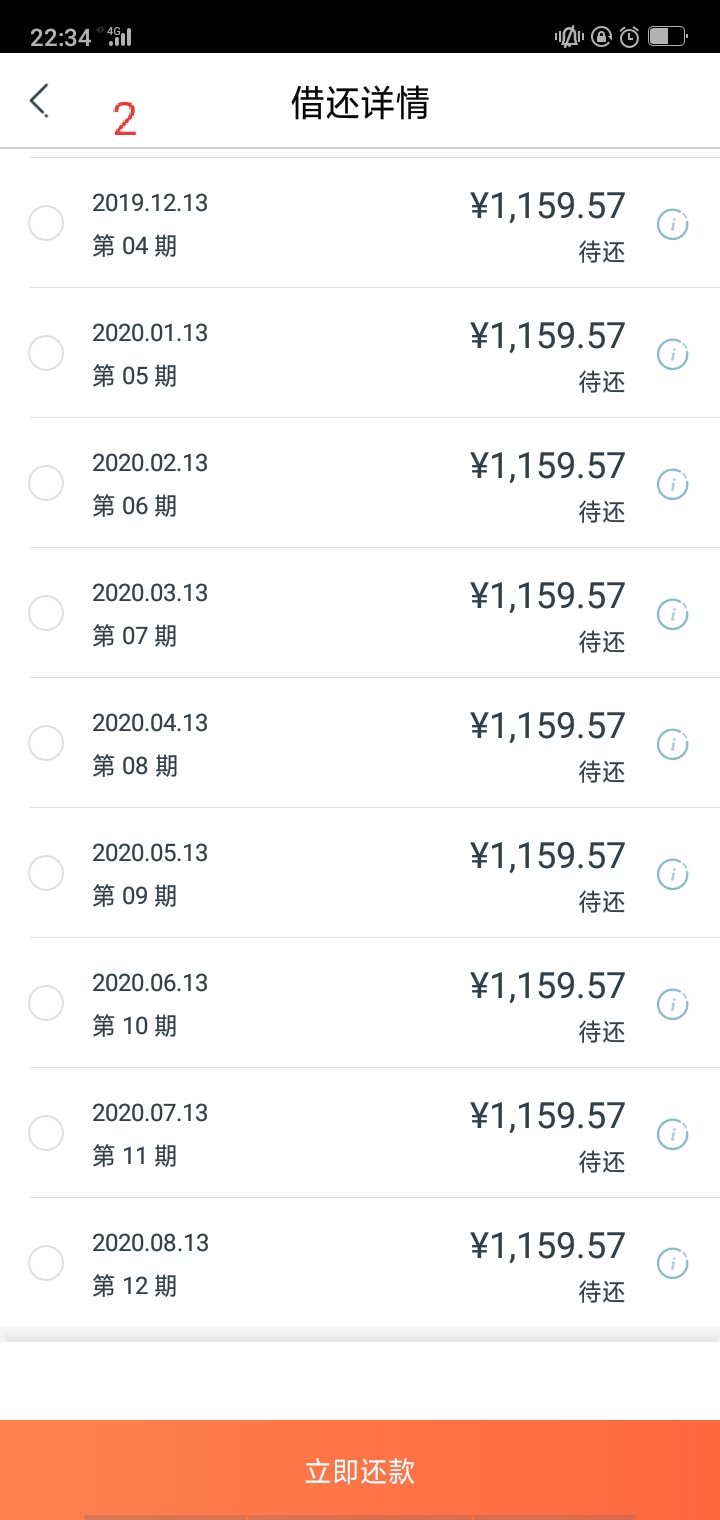The height and width of the screenshot is (1520, 720).
Task: Tap info icon for 第 12 期
Action: pyautogui.click(x=672, y=1264)
